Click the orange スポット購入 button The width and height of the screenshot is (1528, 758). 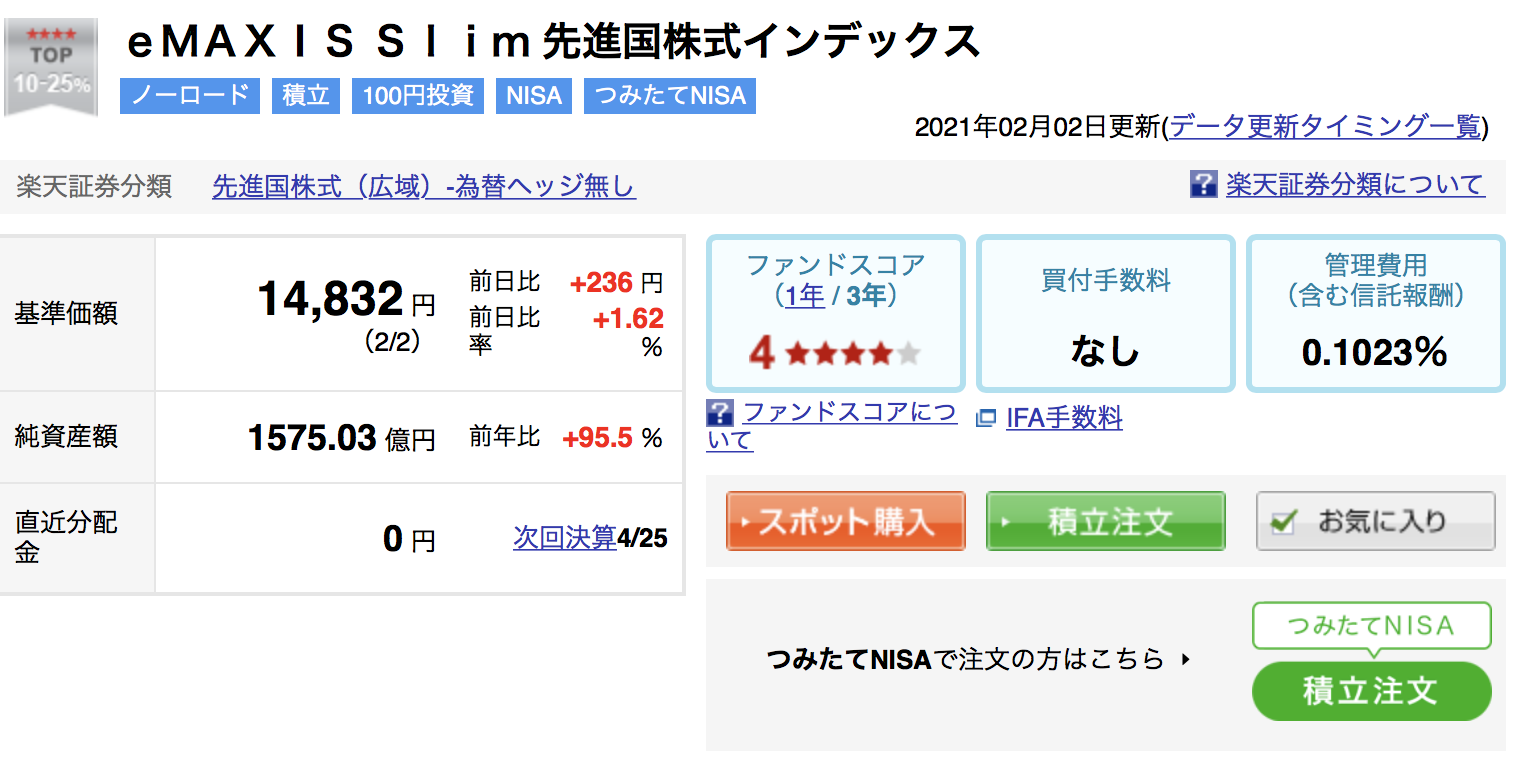(846, 521)
